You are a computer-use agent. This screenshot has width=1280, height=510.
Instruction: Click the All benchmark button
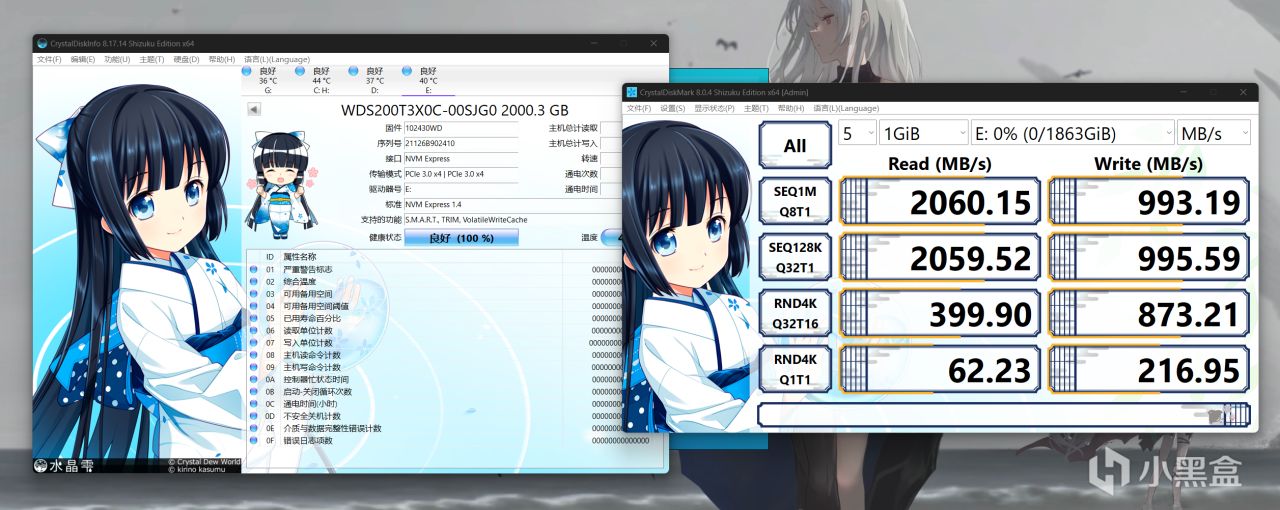click(x=795, y=146)
